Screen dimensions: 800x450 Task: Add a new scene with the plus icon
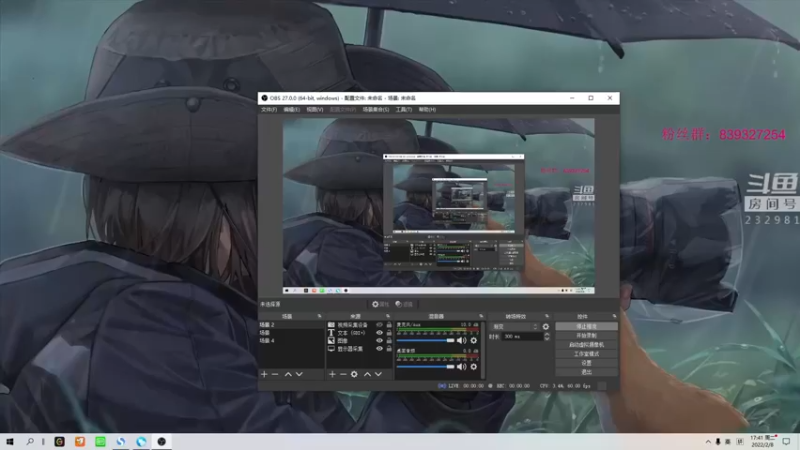pyautogui.click(x=264, y=374)
